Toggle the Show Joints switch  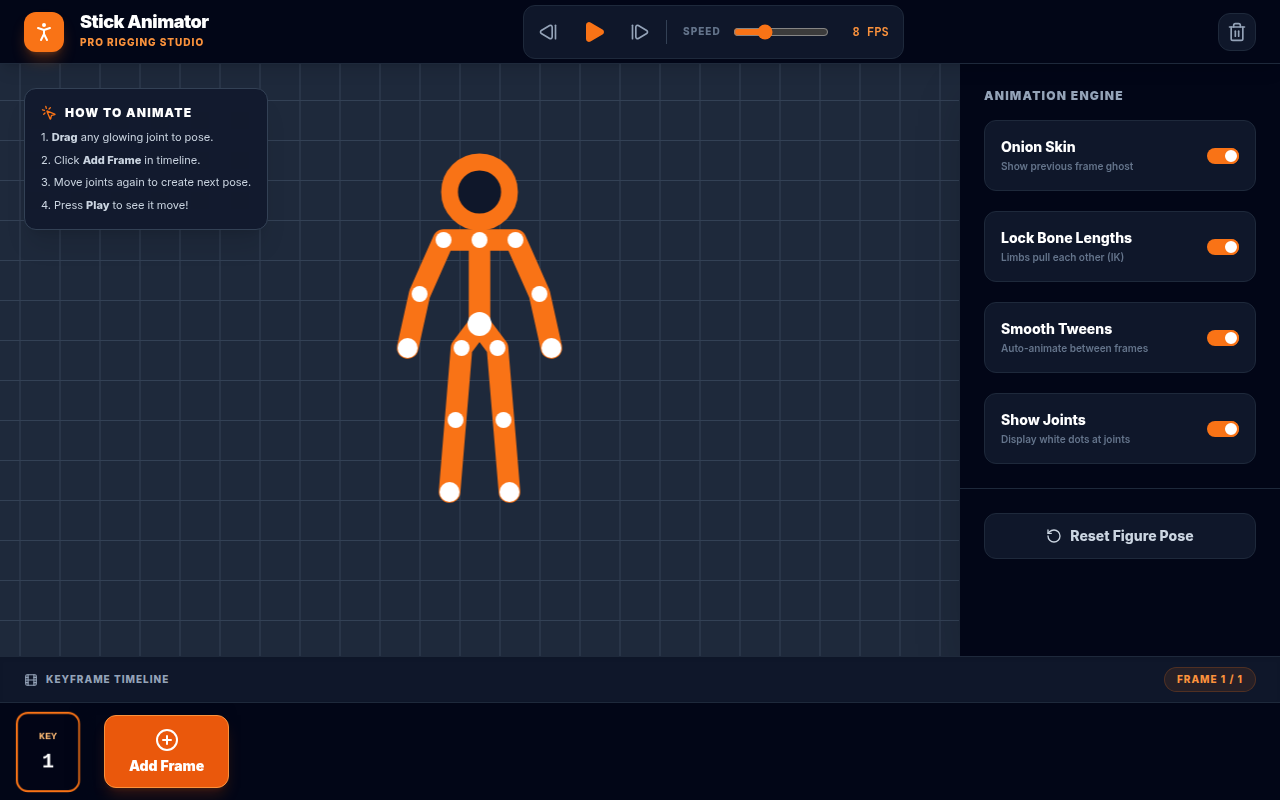1223,429
